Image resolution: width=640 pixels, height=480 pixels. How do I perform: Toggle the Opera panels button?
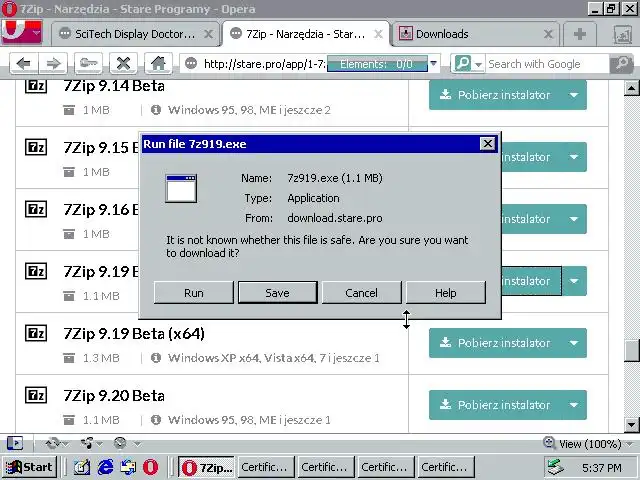[x=15, y=443]
